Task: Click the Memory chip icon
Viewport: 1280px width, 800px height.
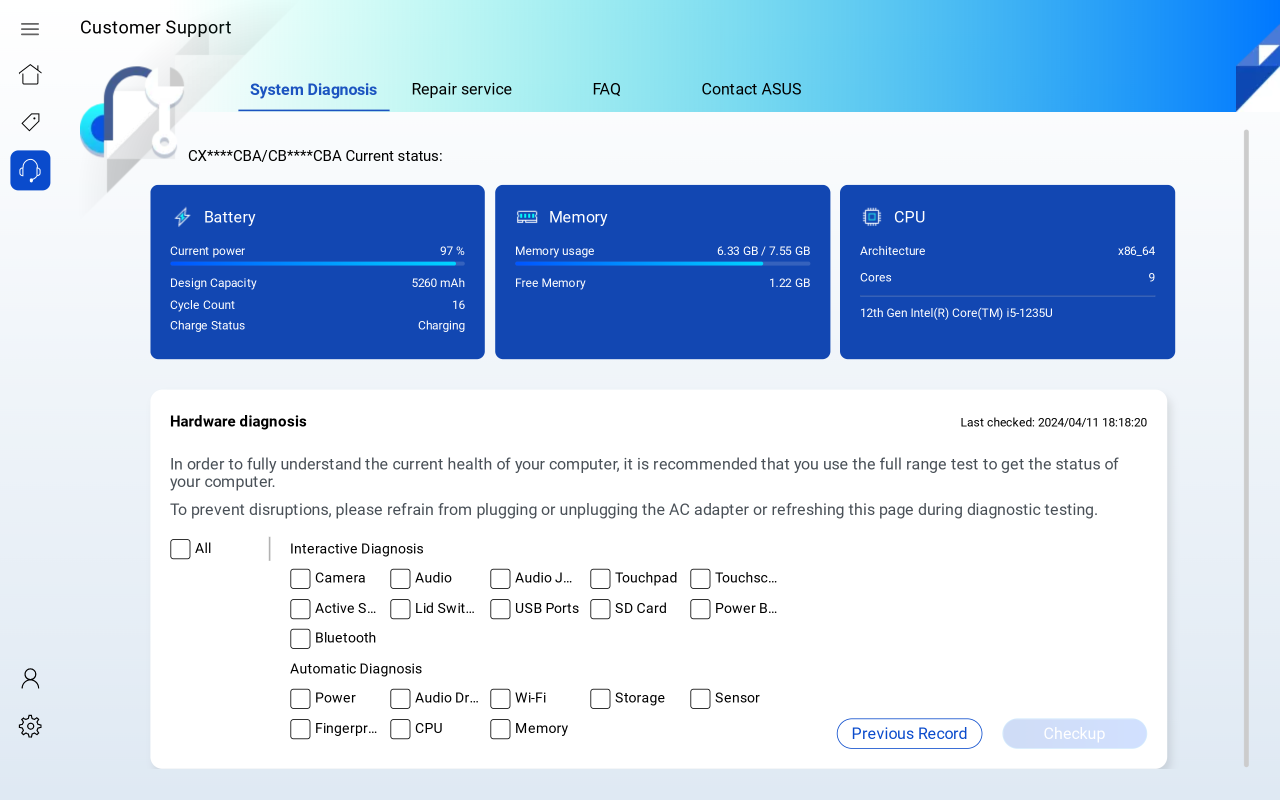Action: click(527, 216)
